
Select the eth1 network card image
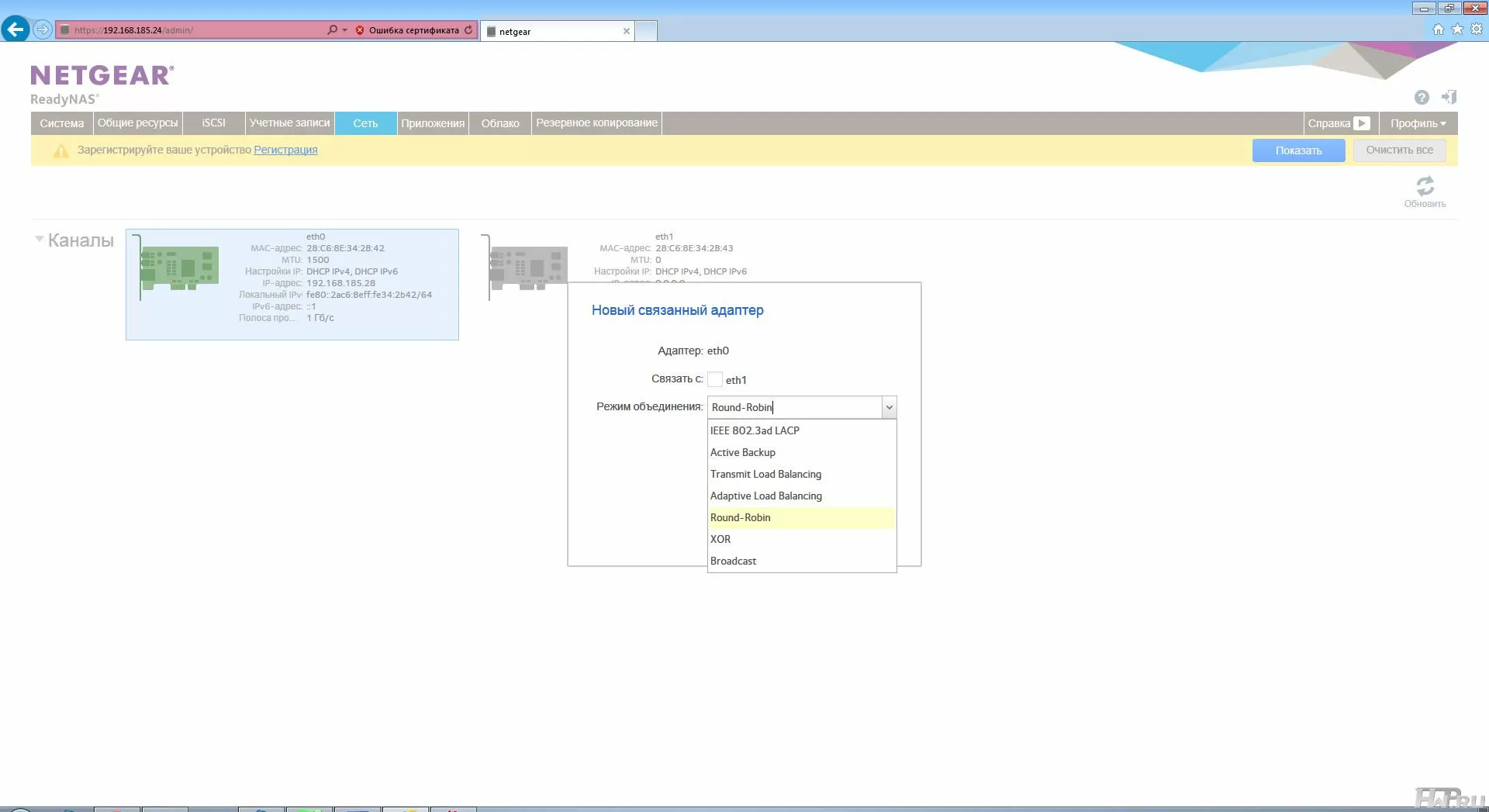[x=528, y=268]
